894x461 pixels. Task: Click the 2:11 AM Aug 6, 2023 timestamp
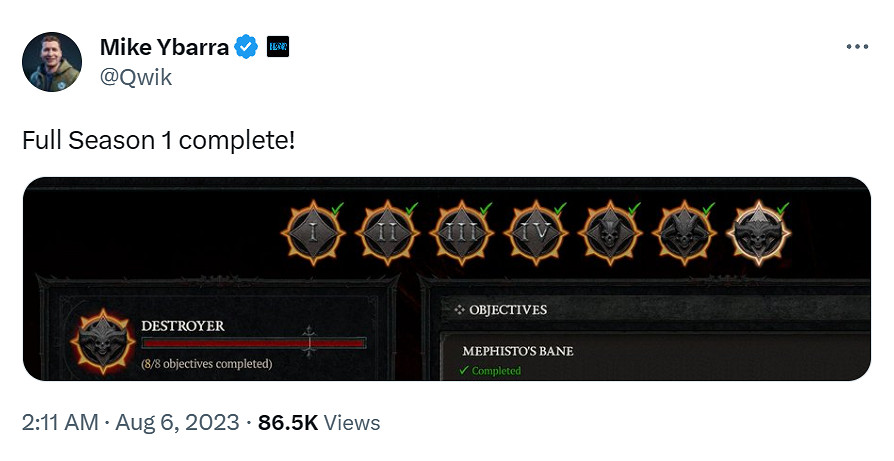(130, 422)
